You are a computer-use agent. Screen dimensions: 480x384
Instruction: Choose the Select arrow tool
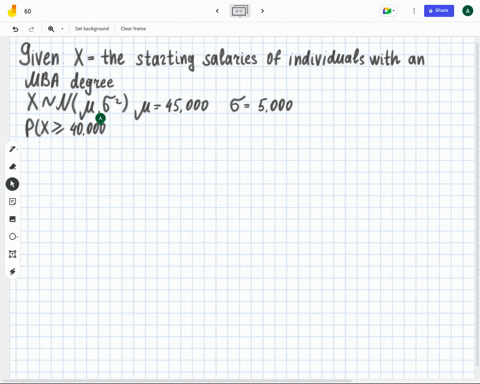(x=12, y=184)
